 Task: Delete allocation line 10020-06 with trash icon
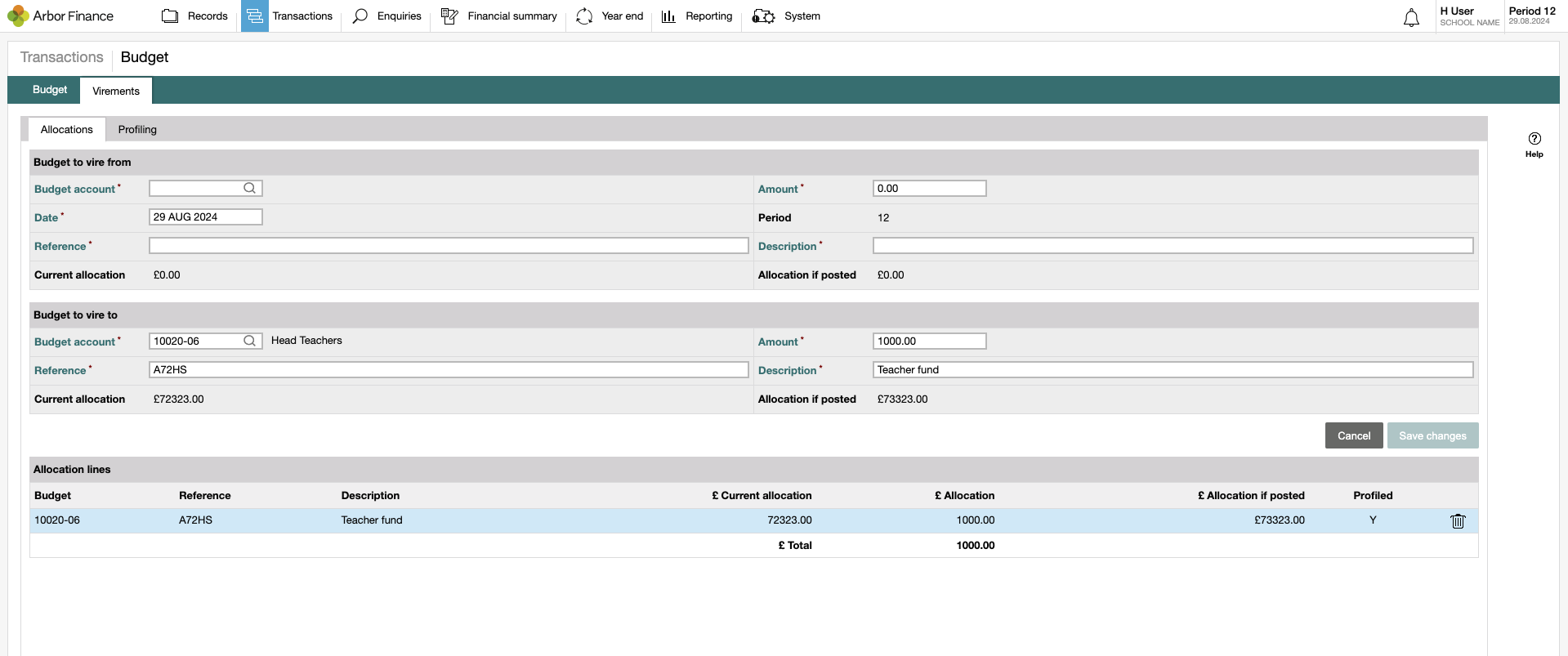click(x=1458, y=520)
